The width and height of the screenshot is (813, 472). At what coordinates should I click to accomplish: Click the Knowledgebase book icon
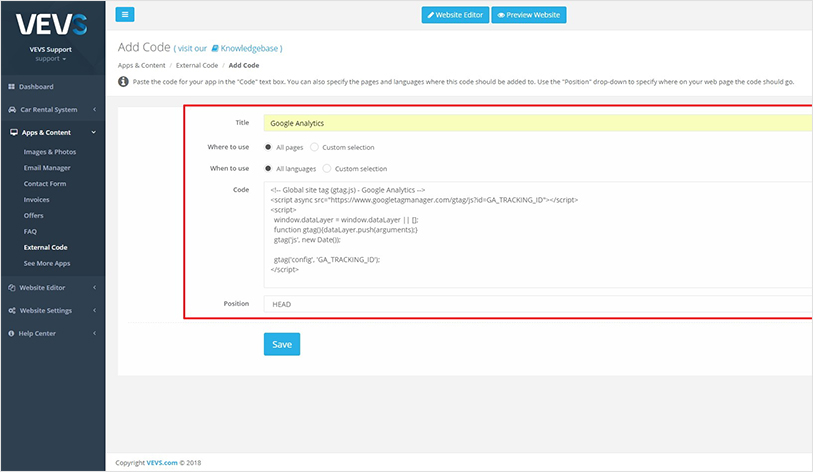pyautogui.click(x=215, y=48)
